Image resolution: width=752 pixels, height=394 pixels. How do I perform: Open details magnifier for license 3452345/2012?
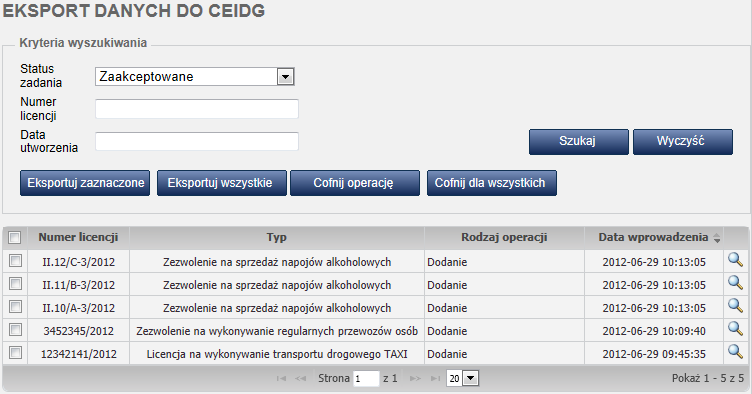(735, 329)
